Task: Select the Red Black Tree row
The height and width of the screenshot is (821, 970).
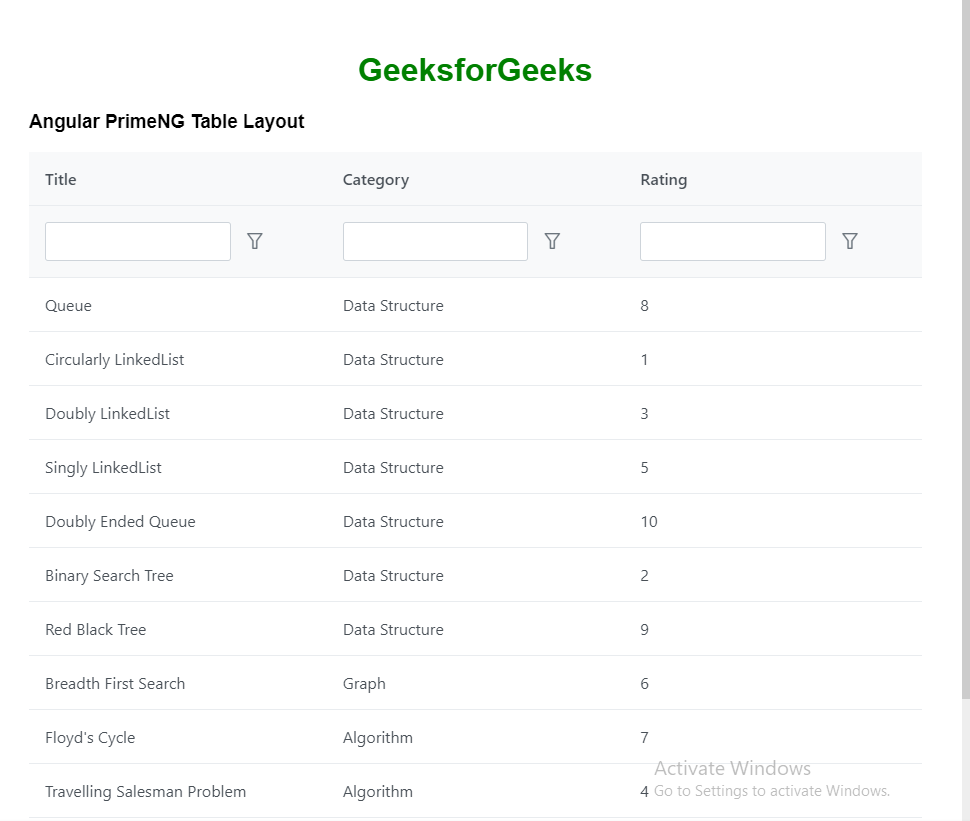Action: pos(96,630)
